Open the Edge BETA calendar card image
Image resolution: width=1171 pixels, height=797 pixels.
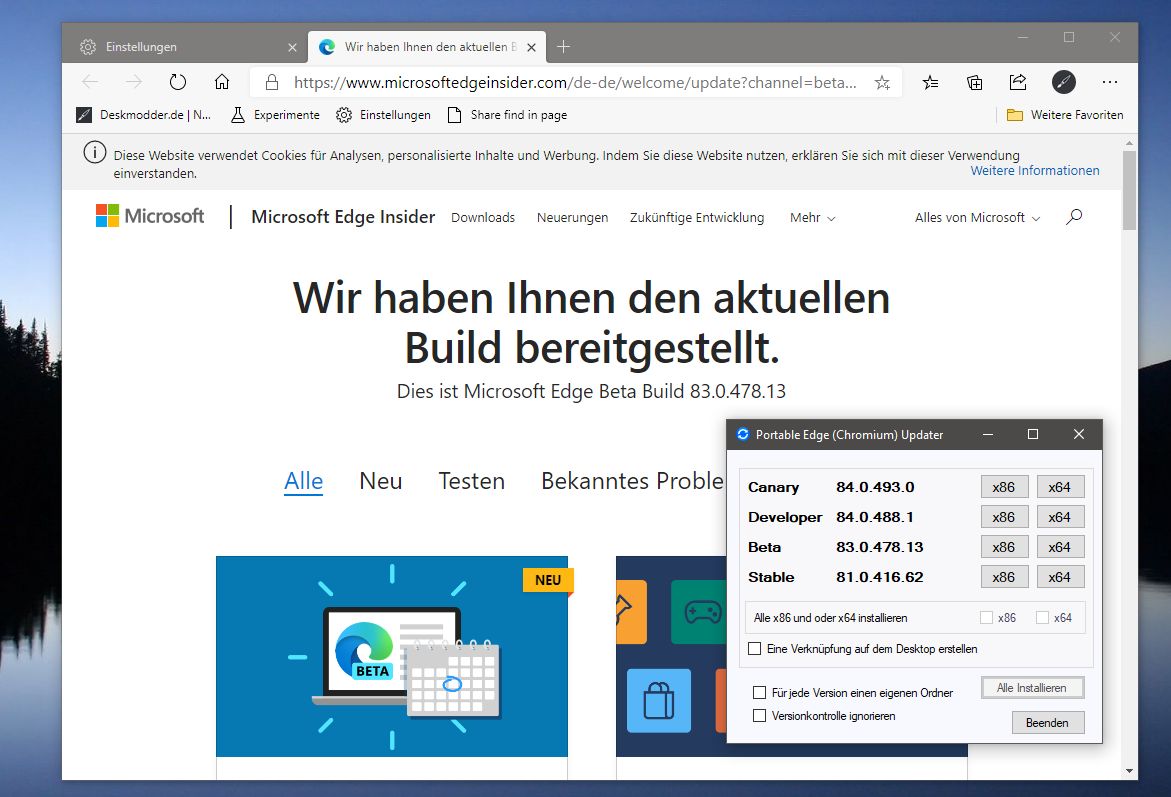[392, 656]
